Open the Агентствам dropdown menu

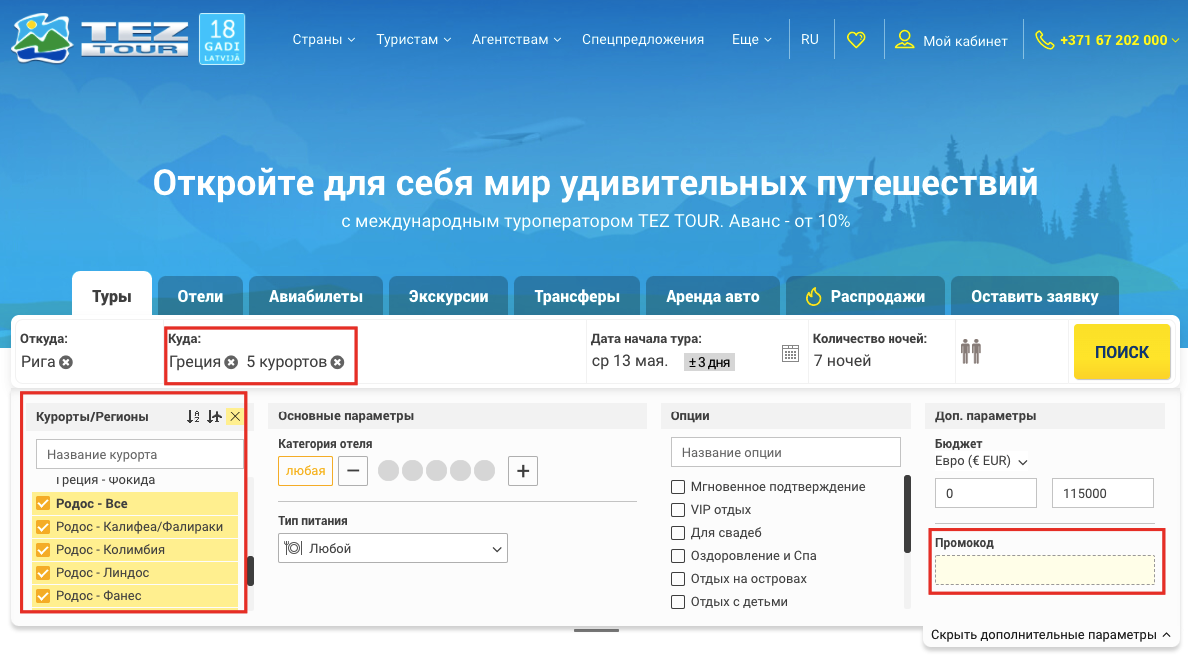(x=517, y=39)
